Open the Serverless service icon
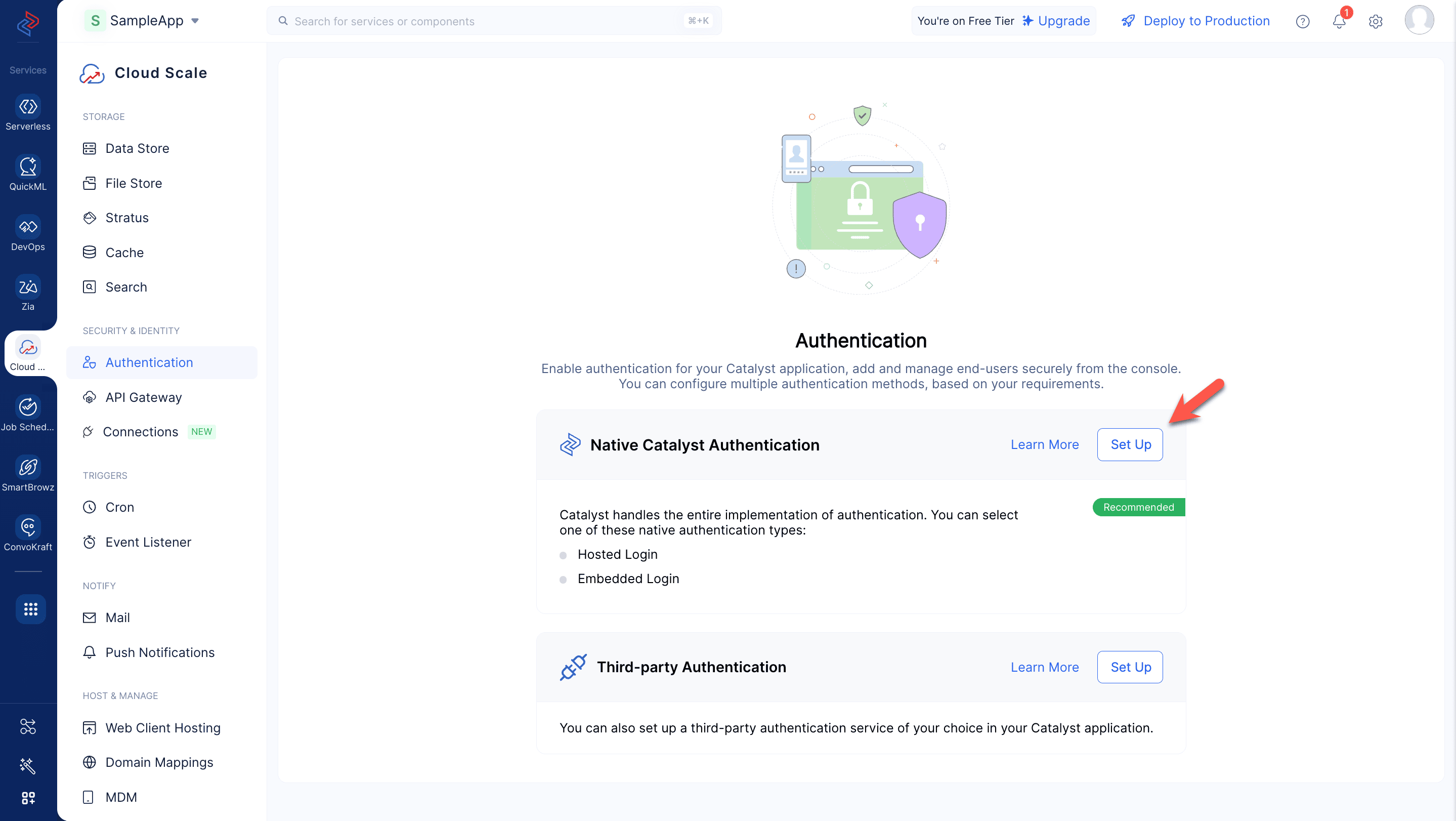 (28, 113)
